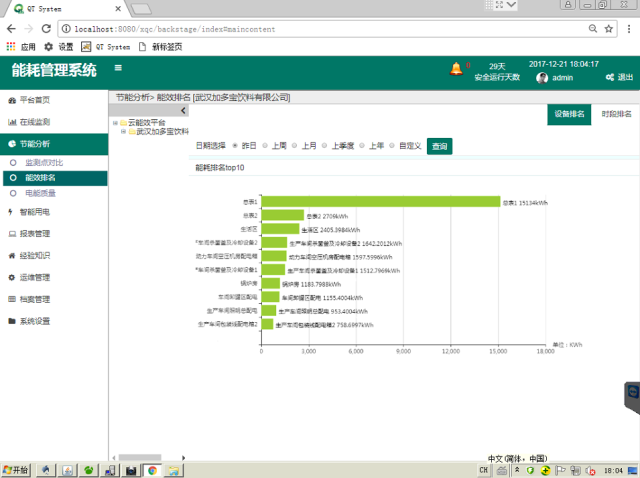
Task: Bookmark the page with the star icon
Action: pyautogui.click(x=609, y=29)
